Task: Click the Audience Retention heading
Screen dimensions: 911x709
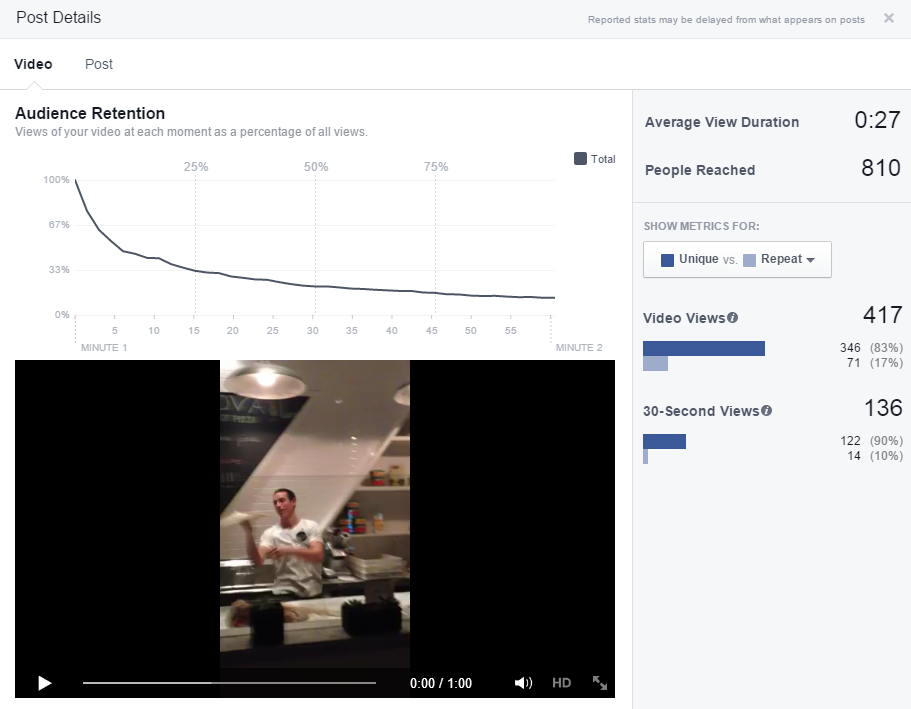Action: [x=90, y=113]
